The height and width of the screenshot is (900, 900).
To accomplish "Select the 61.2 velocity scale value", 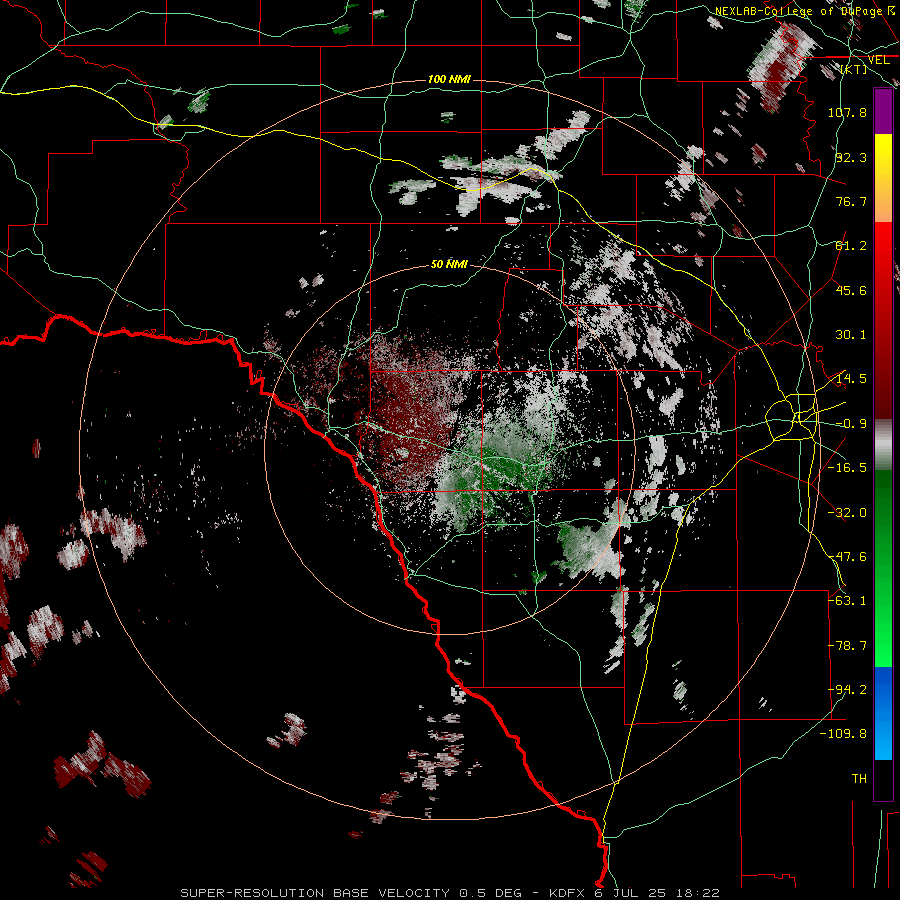I will pyautogui.click(x=851, y=246).
